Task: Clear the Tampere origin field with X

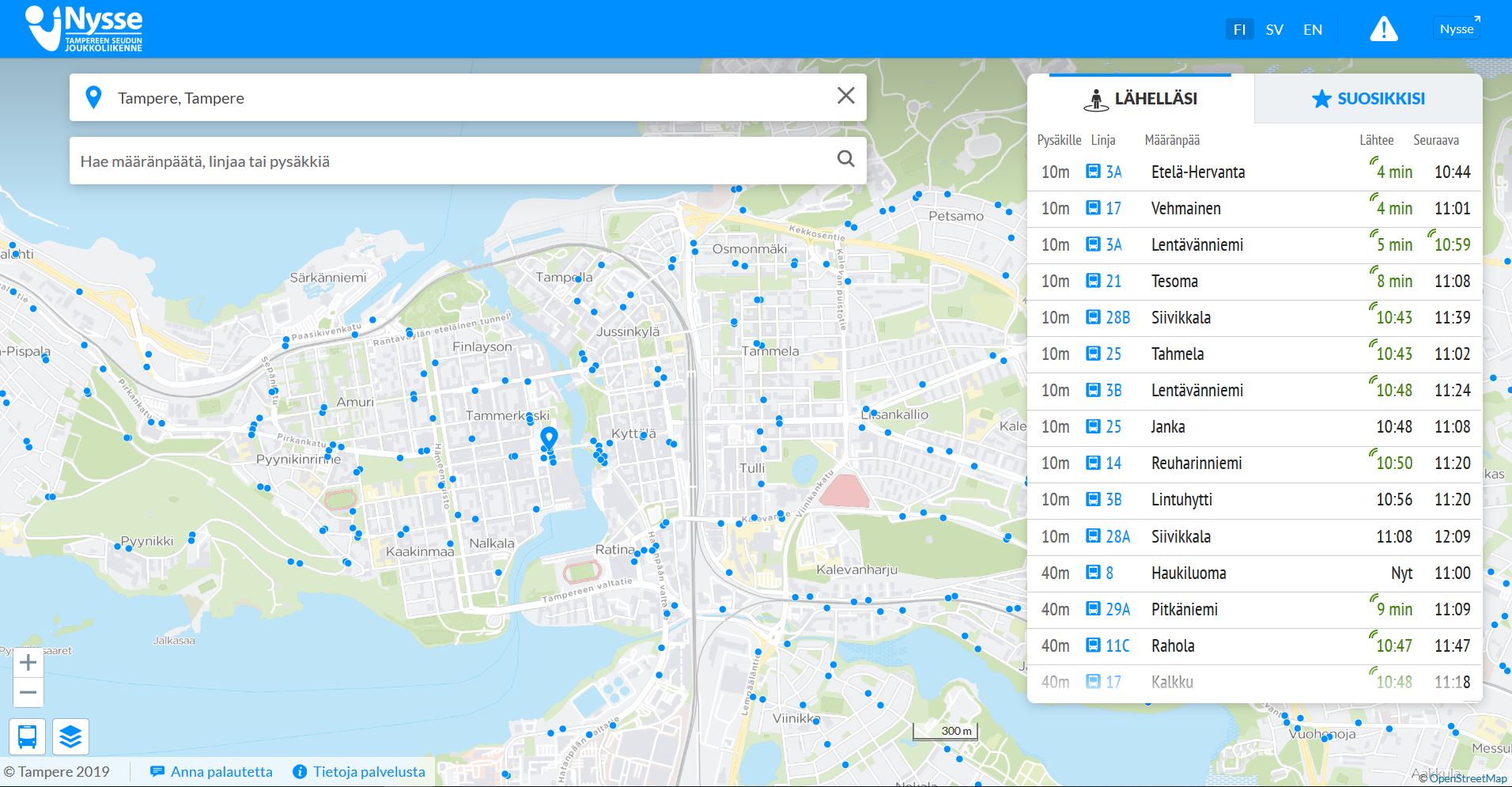Action: tap(845, 96)
